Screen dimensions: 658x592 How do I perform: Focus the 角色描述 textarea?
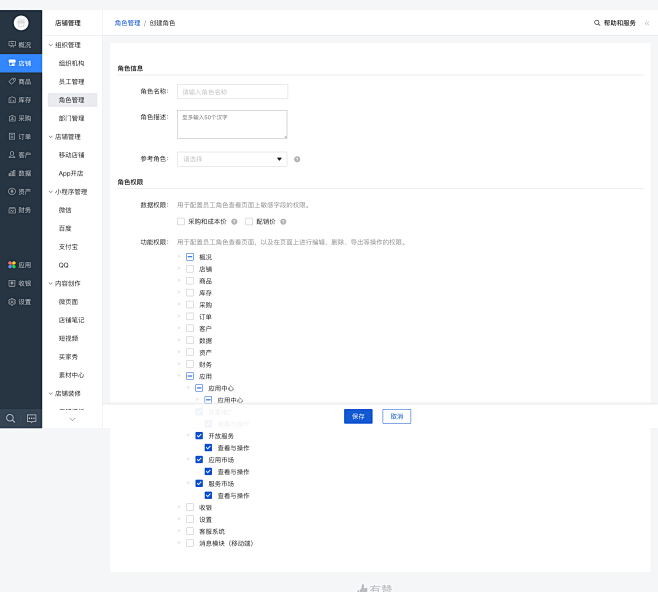(232, 124)
